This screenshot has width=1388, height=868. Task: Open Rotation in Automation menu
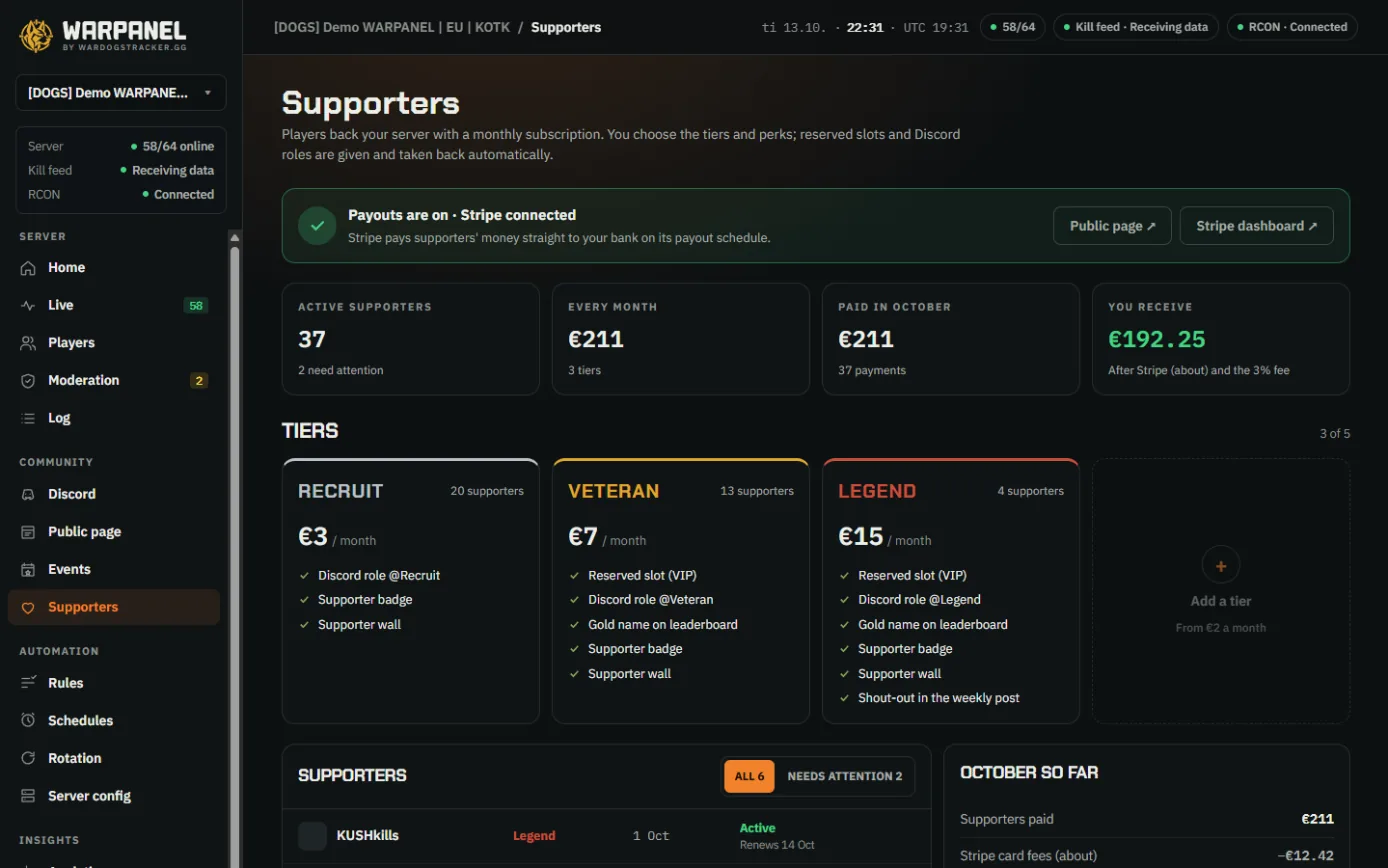(114, 758)
